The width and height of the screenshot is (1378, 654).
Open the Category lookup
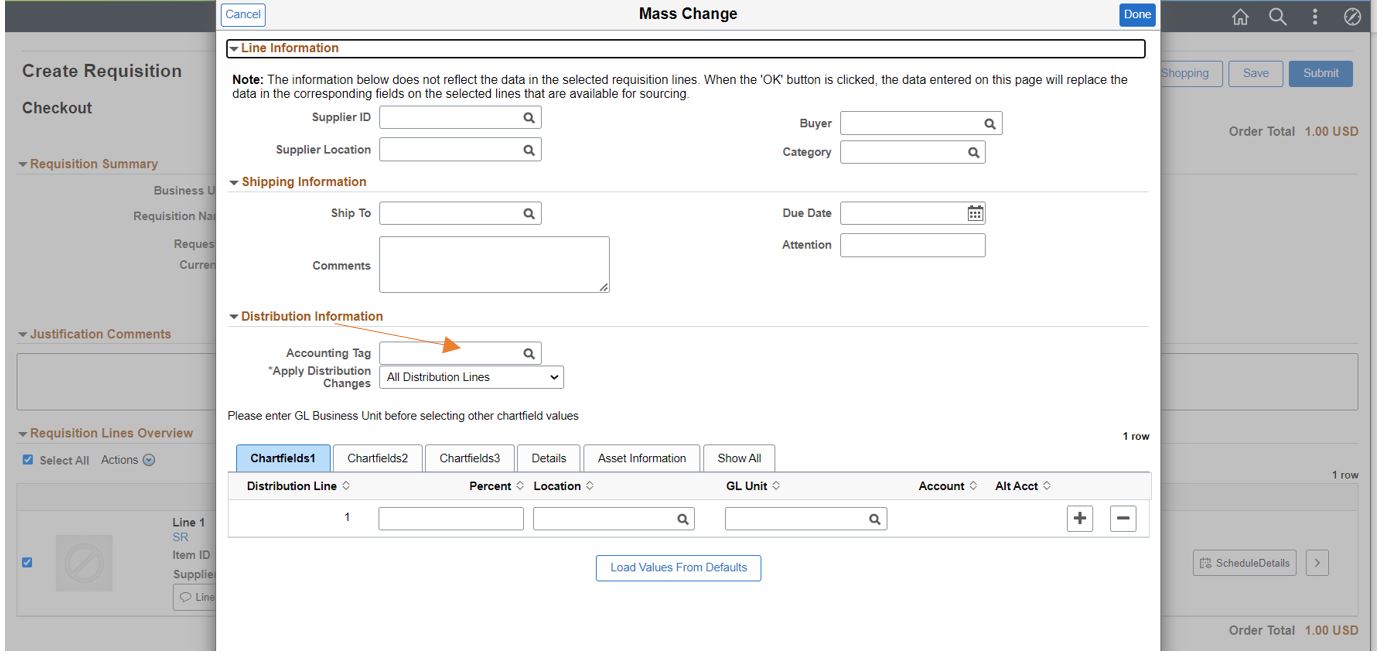pos(975,152)
